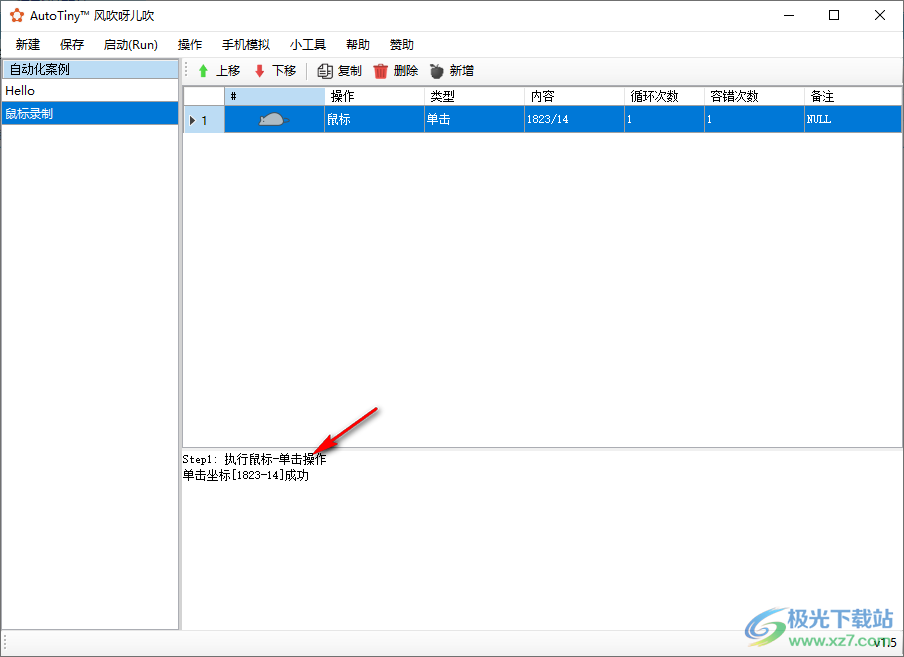904x657 pixels.
Task: Click 启动(Run) to run the automation
Action: click(130, 44)
